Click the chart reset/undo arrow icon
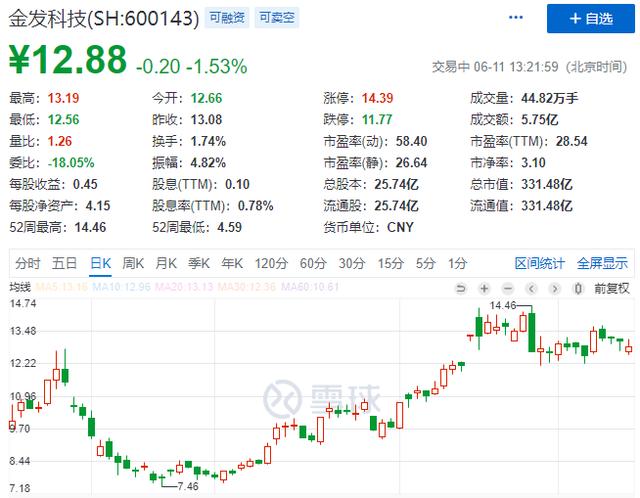 [x=460, y=289]
